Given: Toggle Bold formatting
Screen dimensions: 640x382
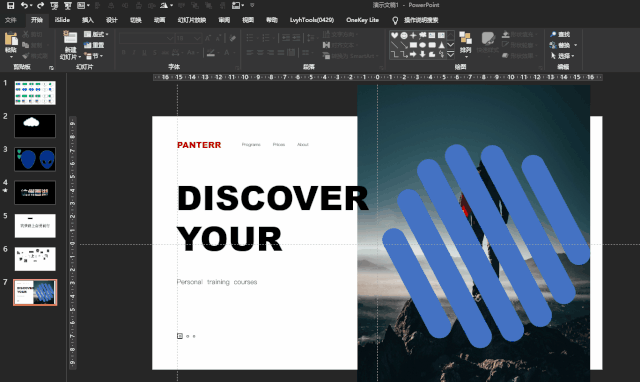Looking at the screenshot, I should pos(124,53).
